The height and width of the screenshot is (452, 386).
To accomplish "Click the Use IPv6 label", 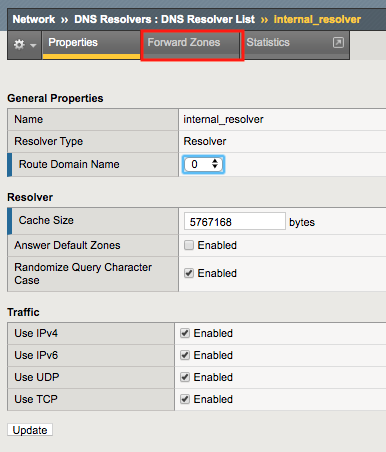I will [36, 355].
